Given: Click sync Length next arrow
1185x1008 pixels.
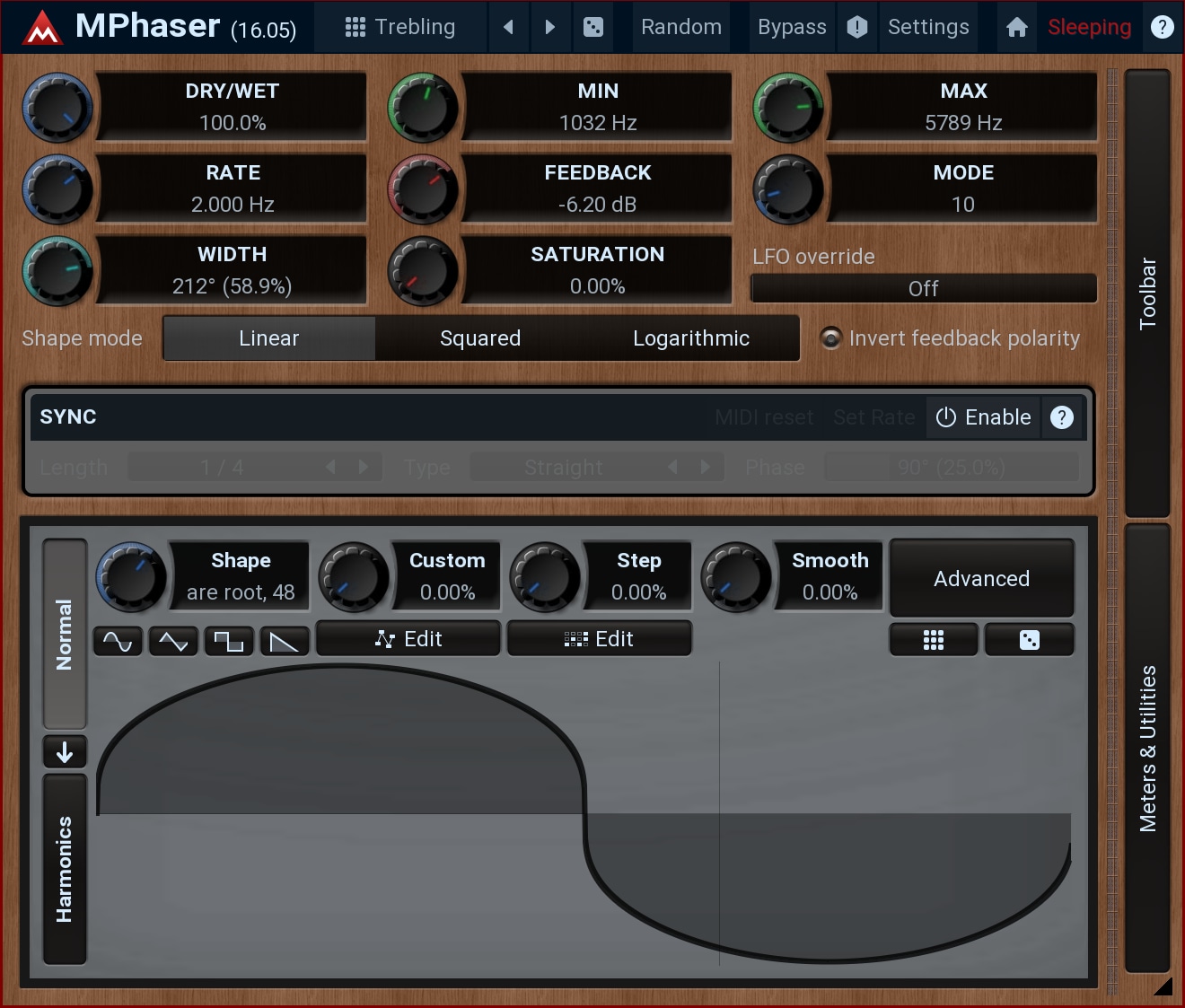Looking at the screenshot, I should (x=364, y=467).
